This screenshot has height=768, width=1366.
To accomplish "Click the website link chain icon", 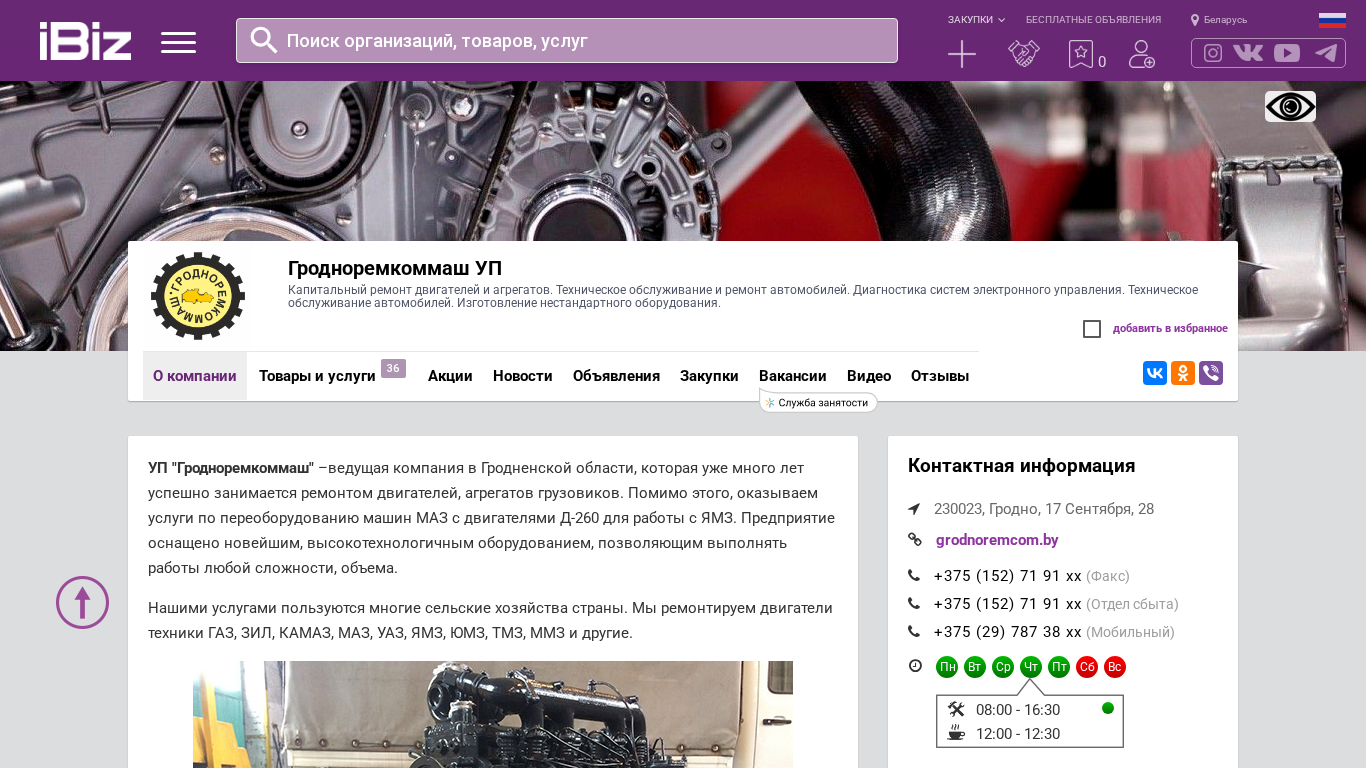I will (915, 540).
